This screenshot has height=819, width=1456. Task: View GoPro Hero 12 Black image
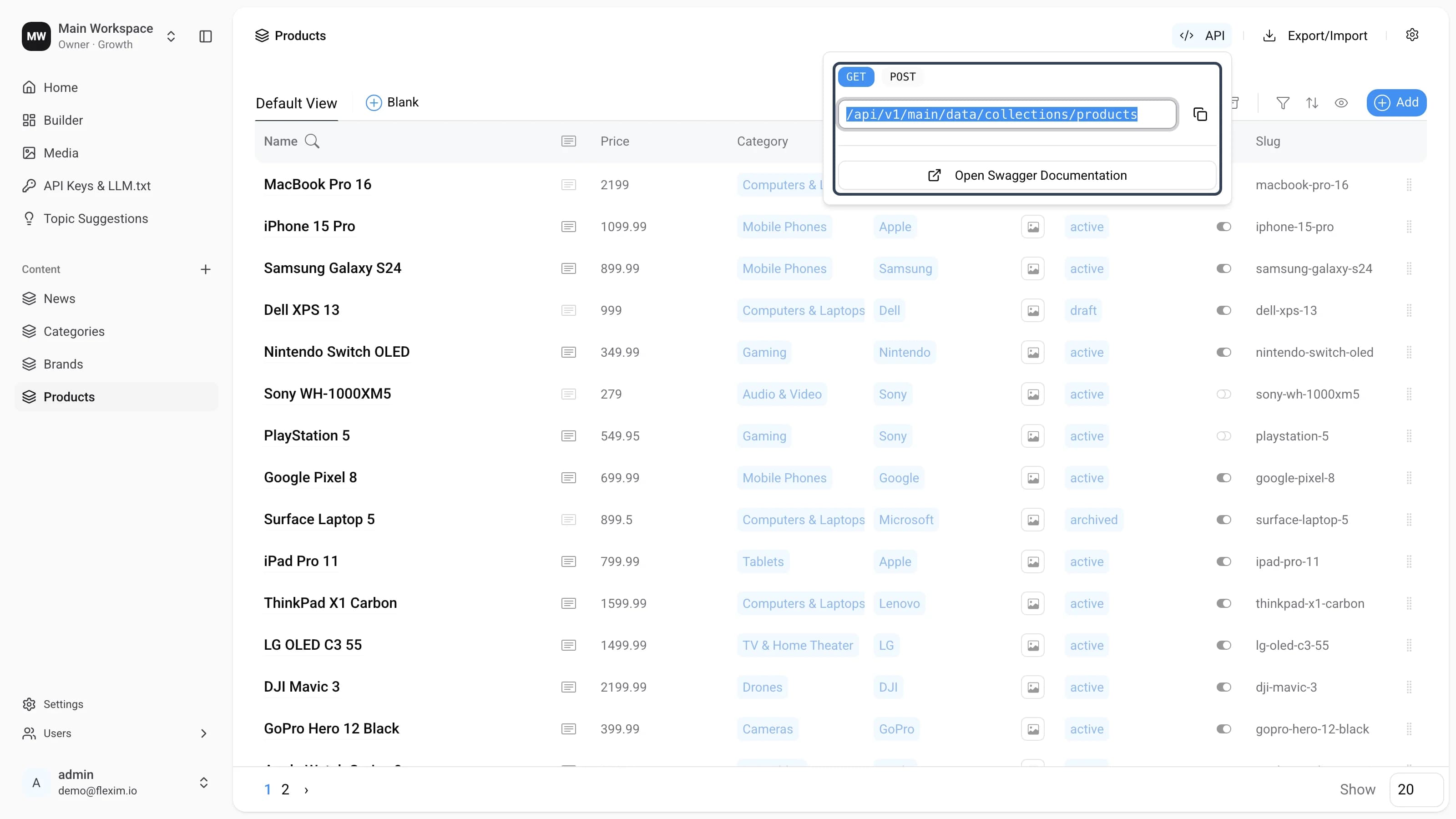coord(1033,728)
